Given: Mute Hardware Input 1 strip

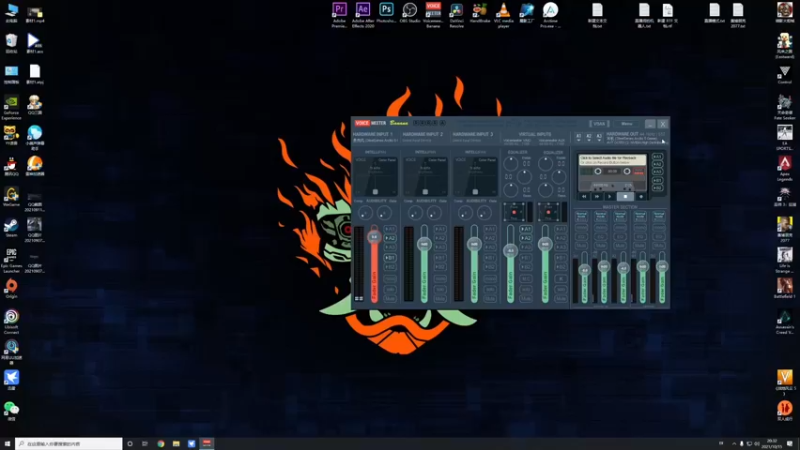Looking at the screenshot, I should click(390, 298).
